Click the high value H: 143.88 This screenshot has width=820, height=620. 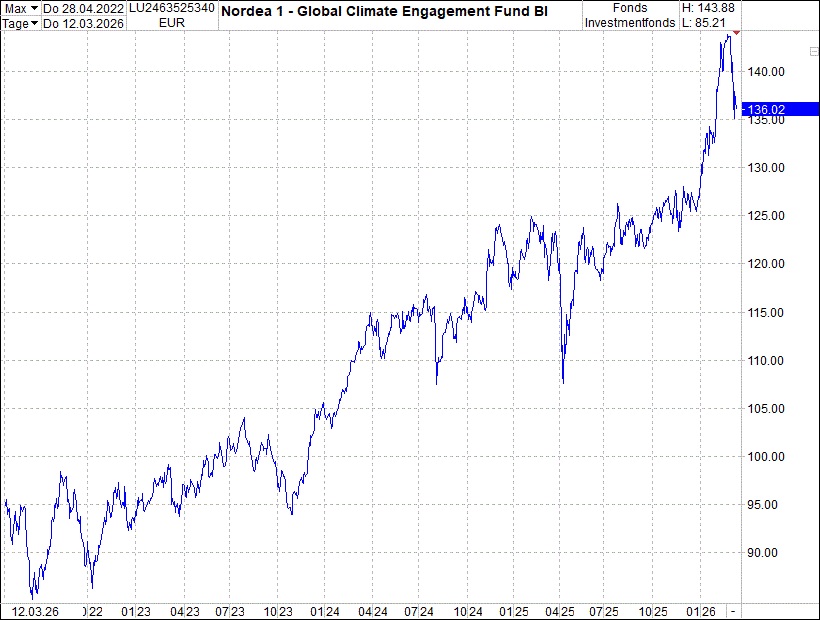708,8
